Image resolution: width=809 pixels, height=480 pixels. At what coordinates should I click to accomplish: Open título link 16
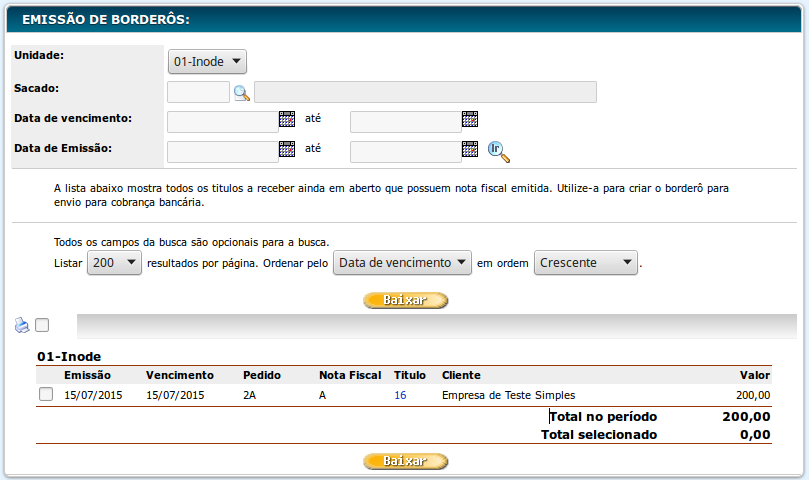(400, 395)
